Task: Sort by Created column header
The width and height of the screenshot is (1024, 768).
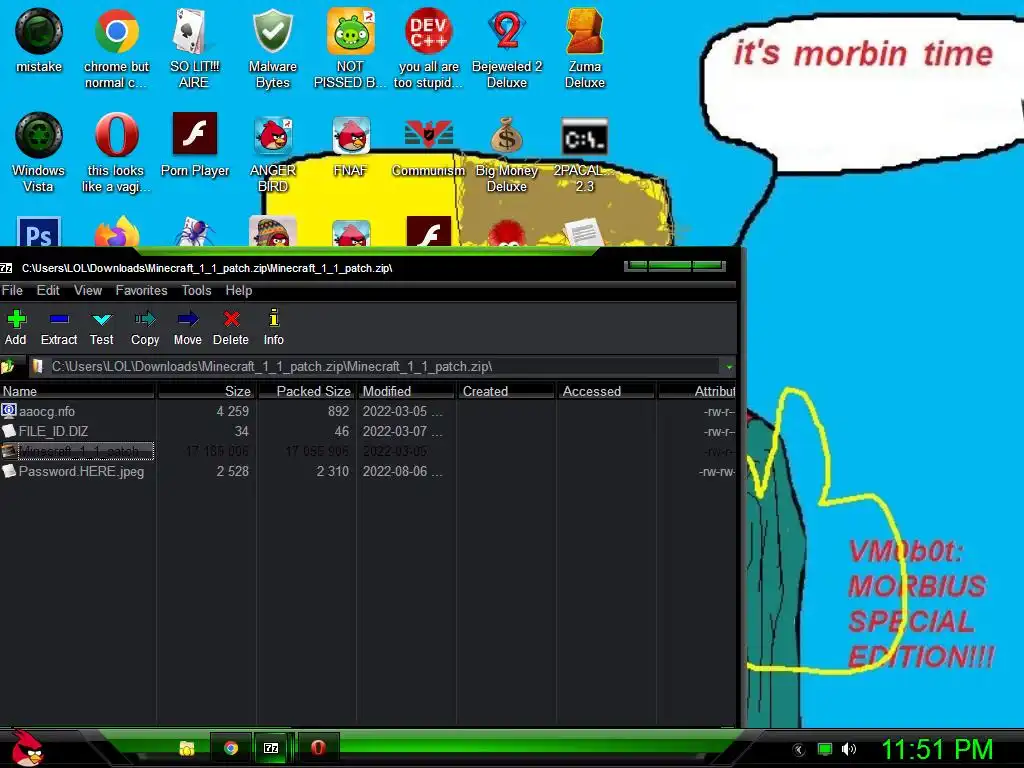Action: pyautogui.click(x=506, y=391)
